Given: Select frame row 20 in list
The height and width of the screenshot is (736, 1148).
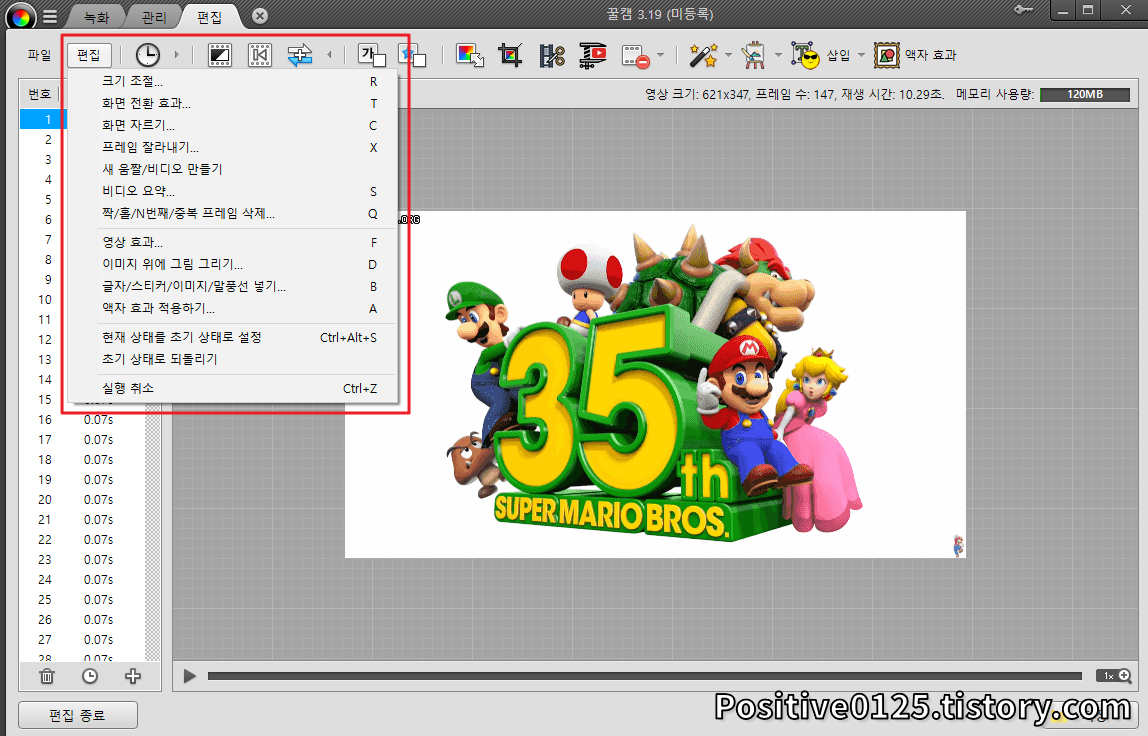Looking at the screenshot, I should (82, 499).
